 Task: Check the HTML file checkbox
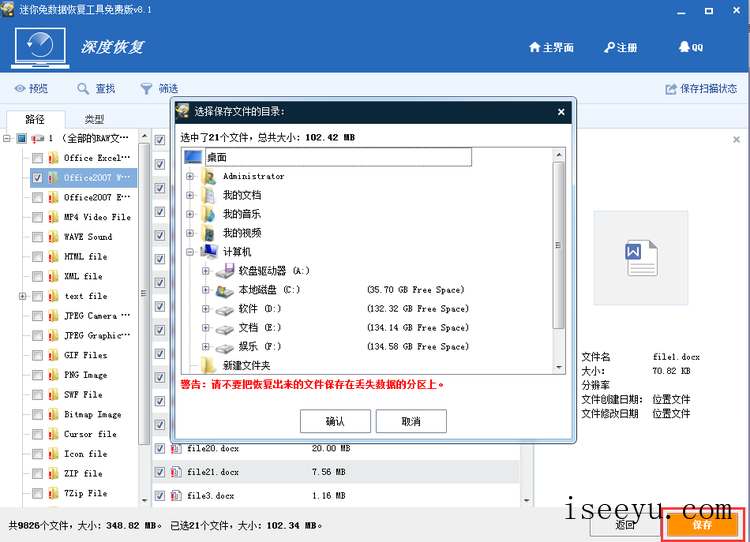37,256
